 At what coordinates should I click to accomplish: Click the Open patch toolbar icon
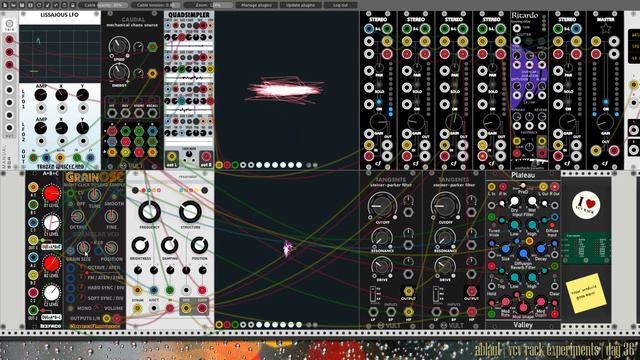pyautogui.click(x=13, y=5)
